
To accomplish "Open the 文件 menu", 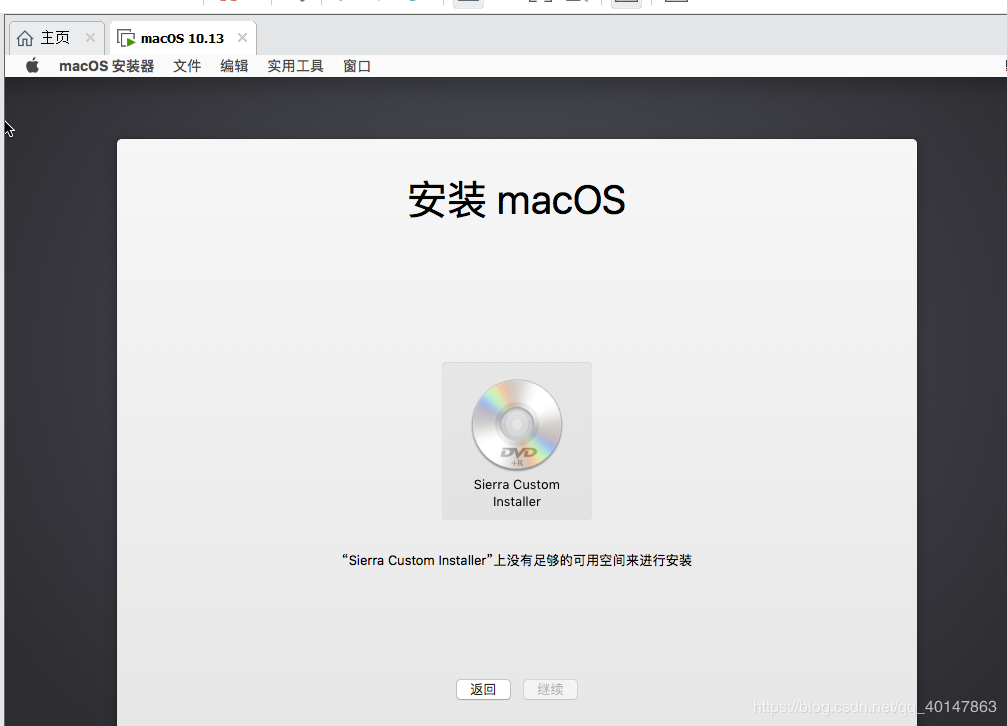I will 187,66.
